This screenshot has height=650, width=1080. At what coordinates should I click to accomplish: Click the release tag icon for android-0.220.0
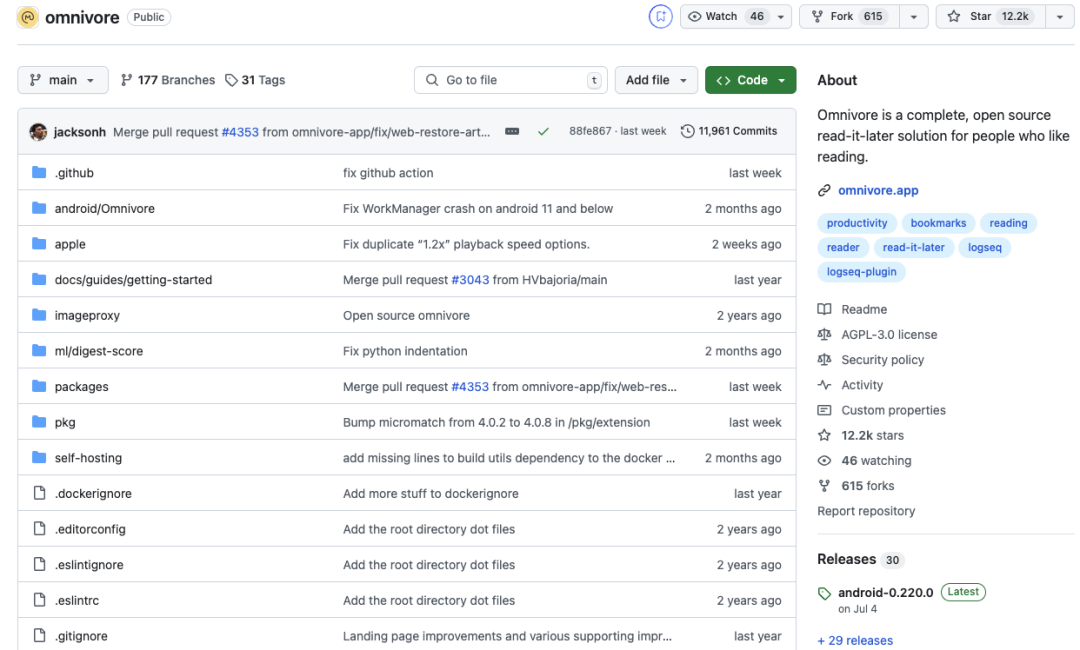824,594
